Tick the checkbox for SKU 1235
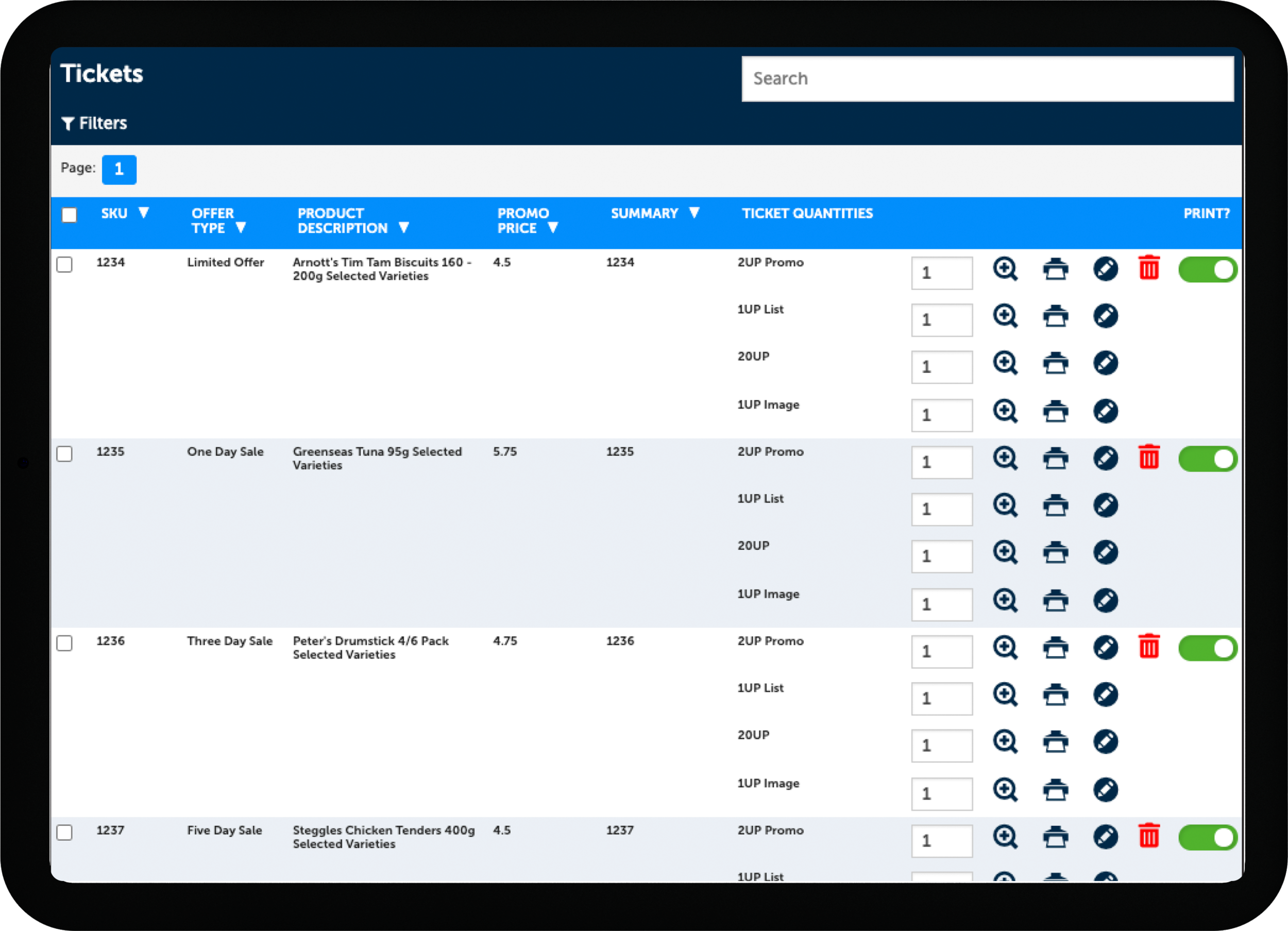1288x931 pixels. pos(65,454)
